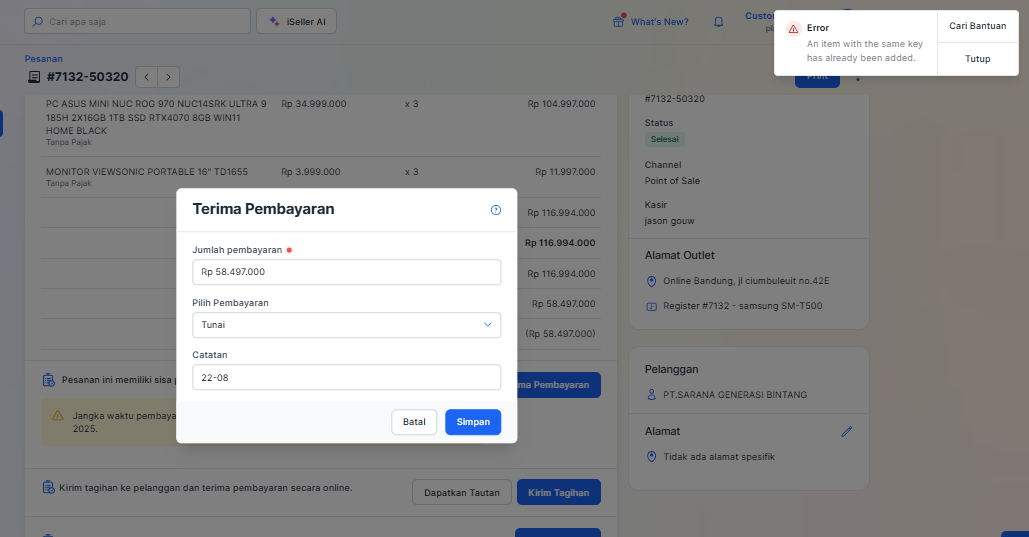Open the Pilih Pembayaran dropdown
The image size is (1029, 537).
(346, 325)
